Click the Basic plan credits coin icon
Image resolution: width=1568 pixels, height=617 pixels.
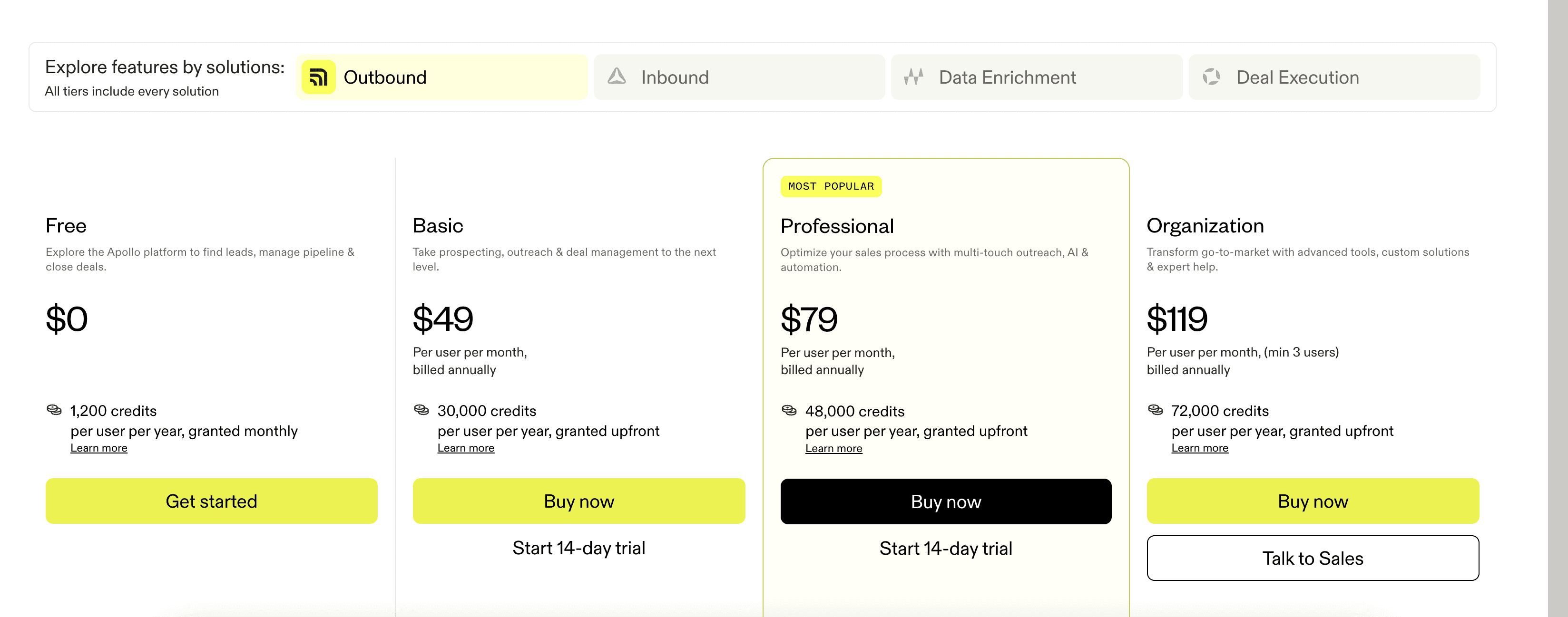click(421, 410)
